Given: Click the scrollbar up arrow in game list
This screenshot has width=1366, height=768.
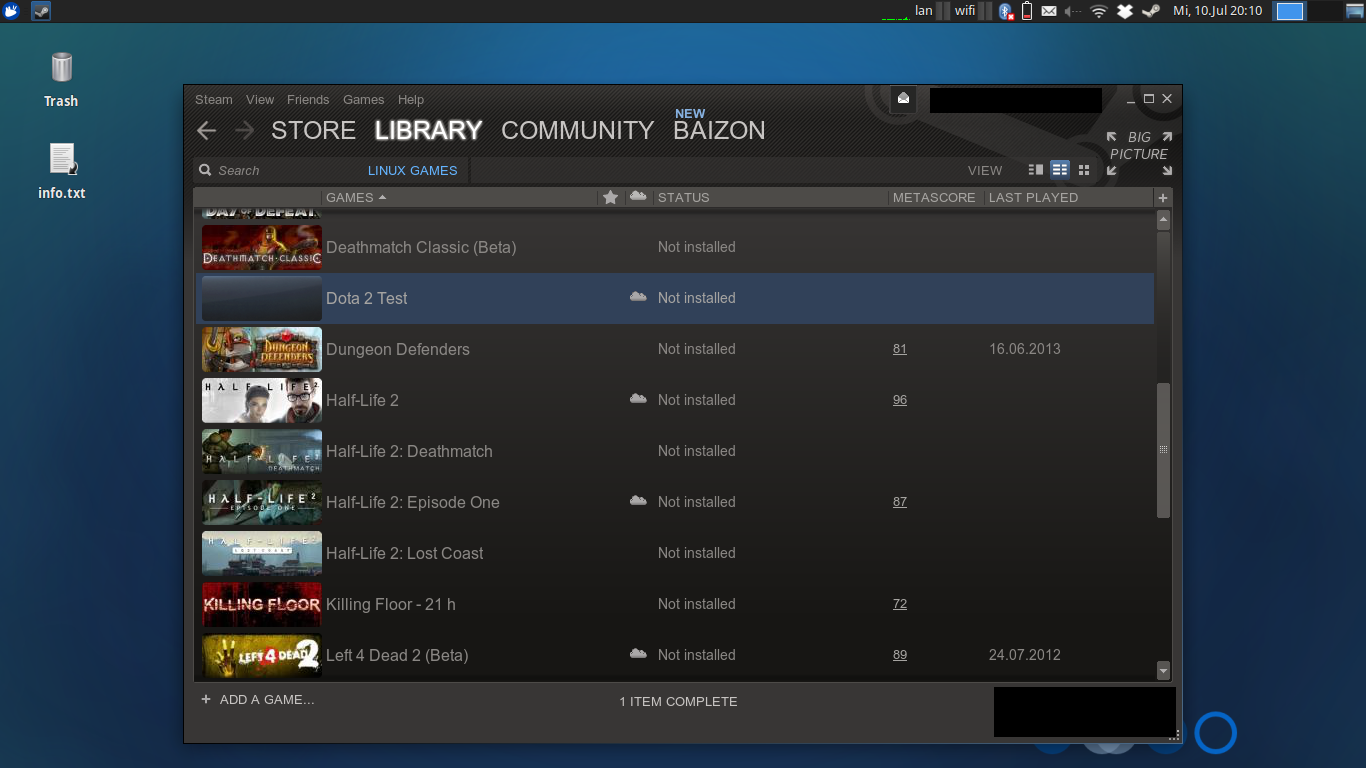Looking at the screenshot, I should pyautogui.click(x=1163, y=220).
